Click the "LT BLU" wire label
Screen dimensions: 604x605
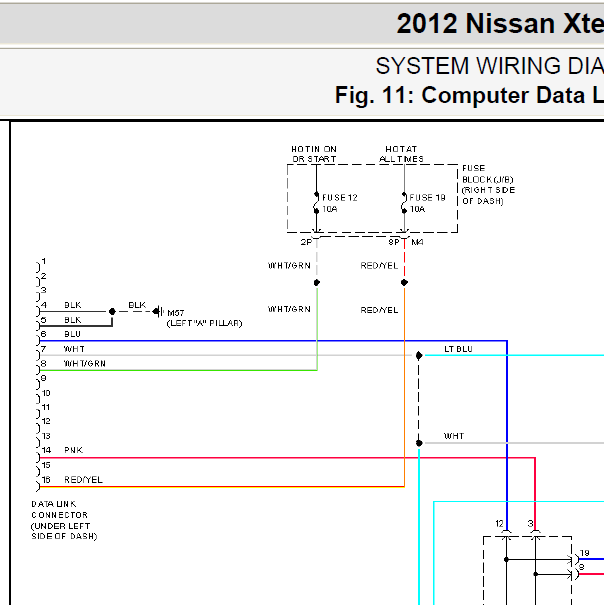tap(458, 349)
